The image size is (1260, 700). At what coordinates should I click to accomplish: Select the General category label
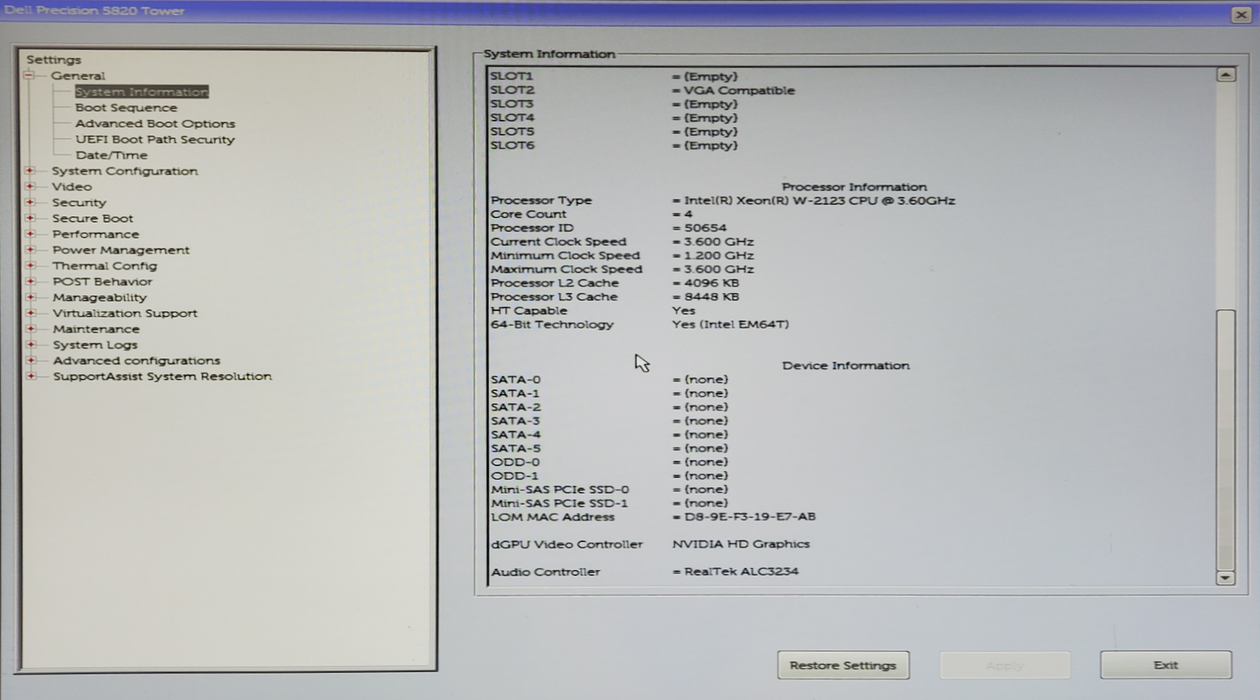[x=78, y=76]
